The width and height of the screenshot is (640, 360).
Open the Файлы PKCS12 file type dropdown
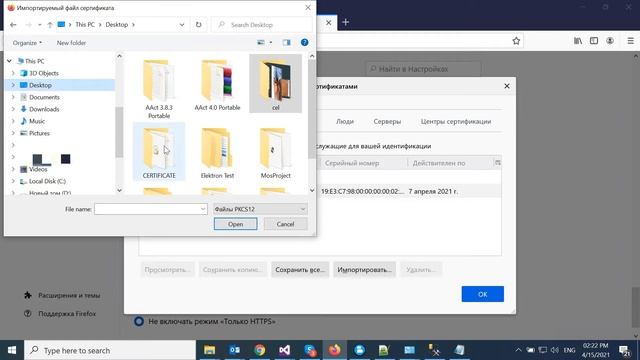click(260, 209)
